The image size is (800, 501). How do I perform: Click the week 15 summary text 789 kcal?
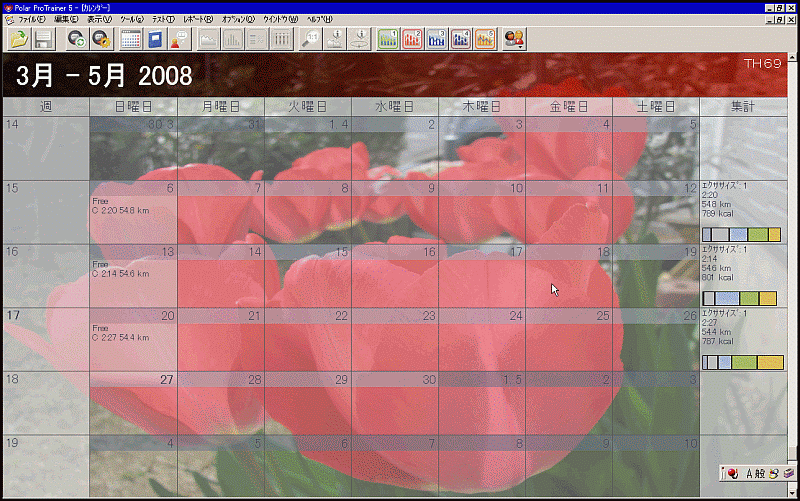coord(717,214)
